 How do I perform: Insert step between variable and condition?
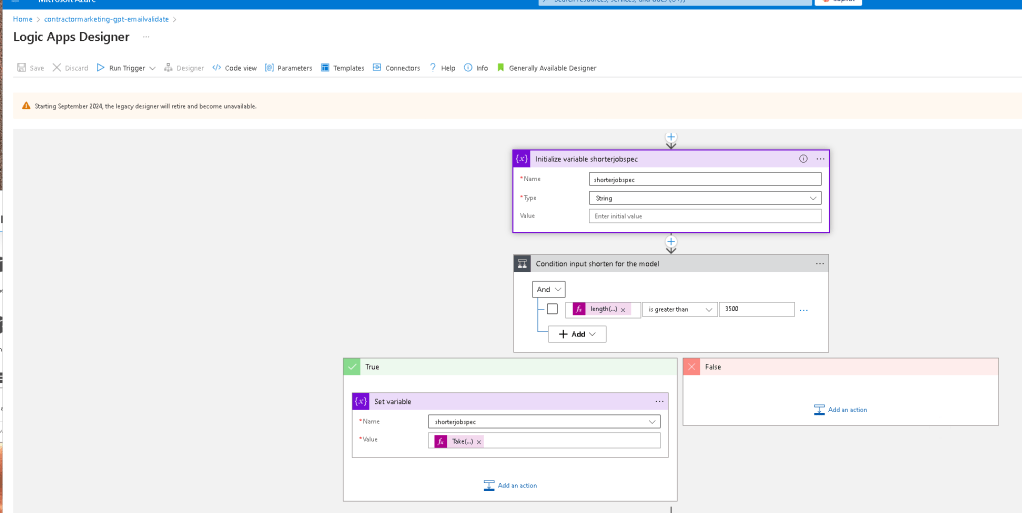(671, 242)
